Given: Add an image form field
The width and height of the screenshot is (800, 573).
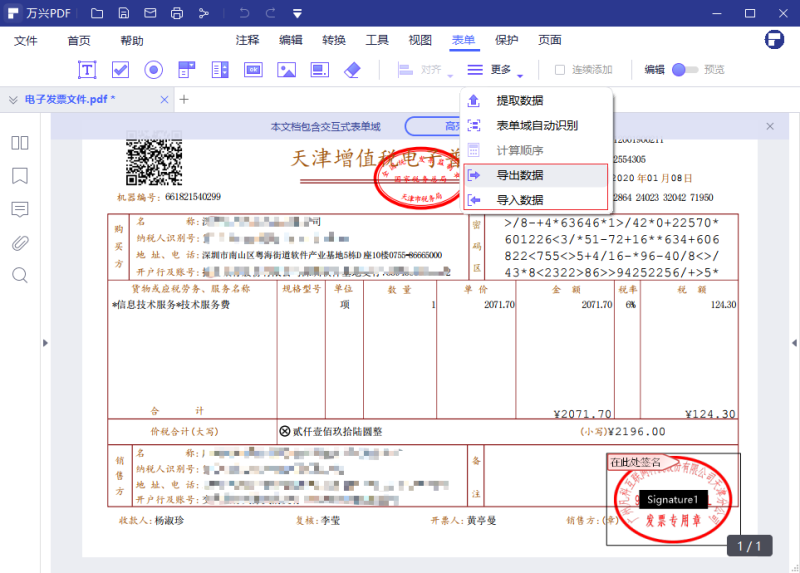Looking at the screenshot, I should point(286,69).
